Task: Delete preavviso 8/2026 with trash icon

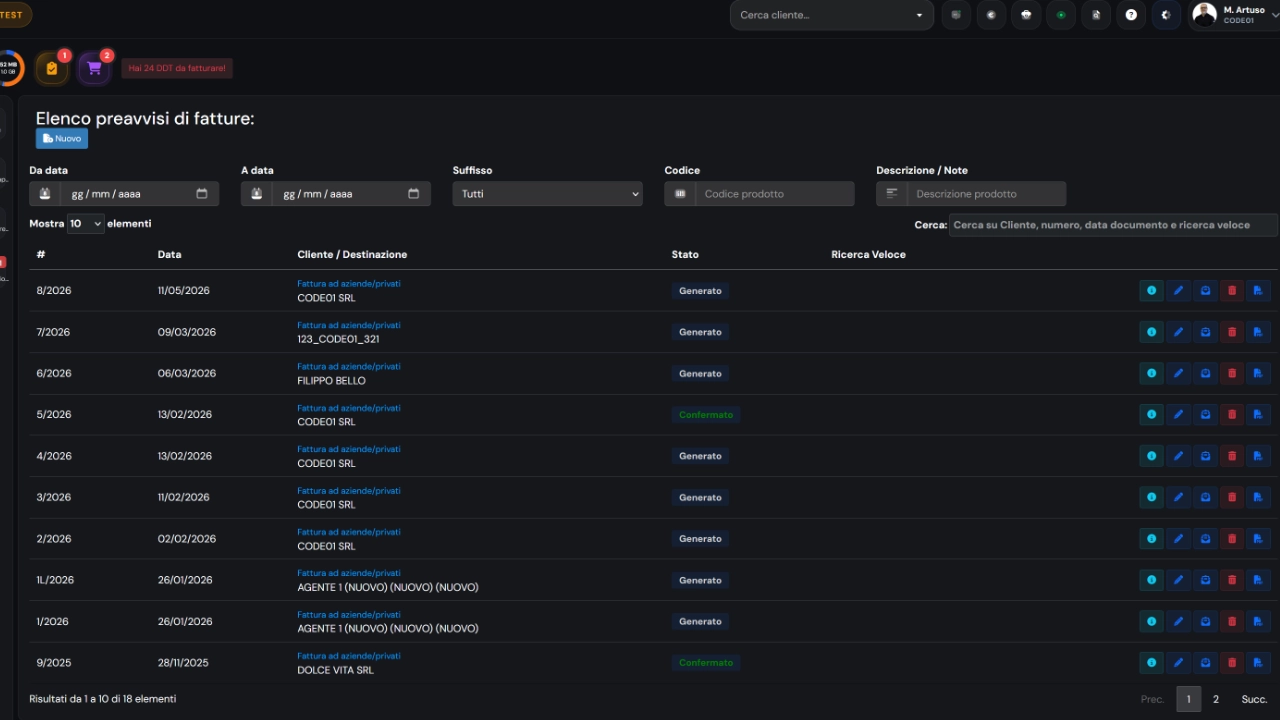Action: (1232, 290)
